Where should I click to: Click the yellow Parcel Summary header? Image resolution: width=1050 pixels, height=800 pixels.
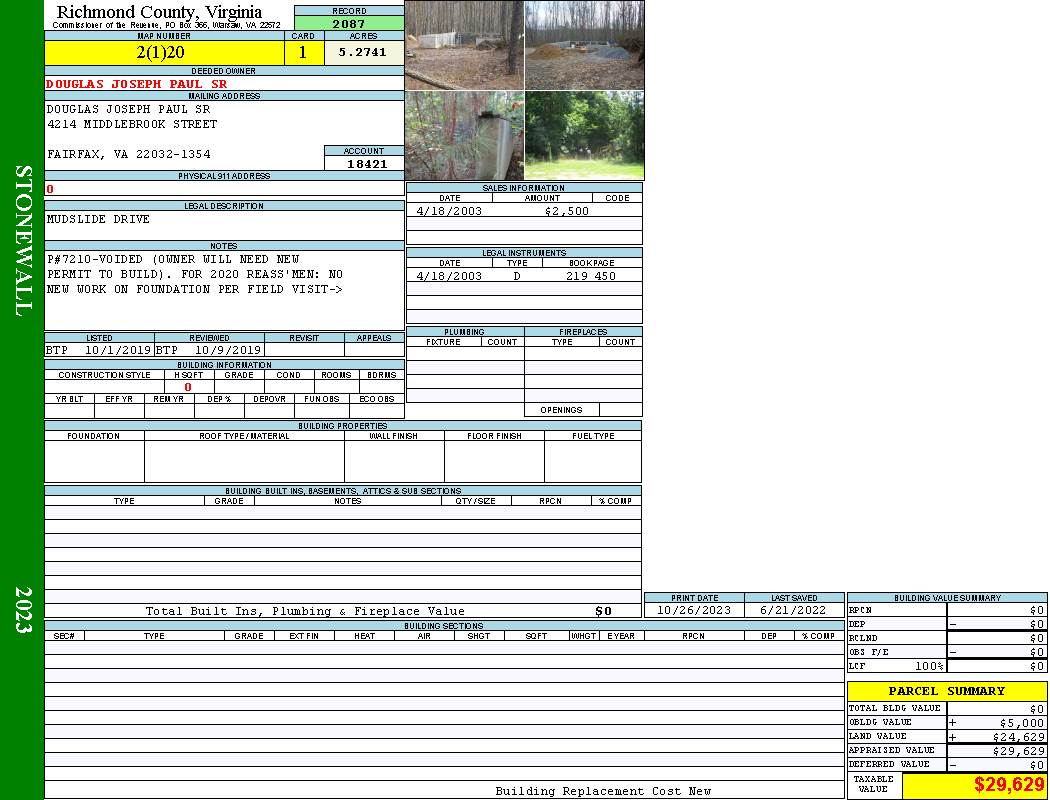pyautogui.click(x=947, y=691)
